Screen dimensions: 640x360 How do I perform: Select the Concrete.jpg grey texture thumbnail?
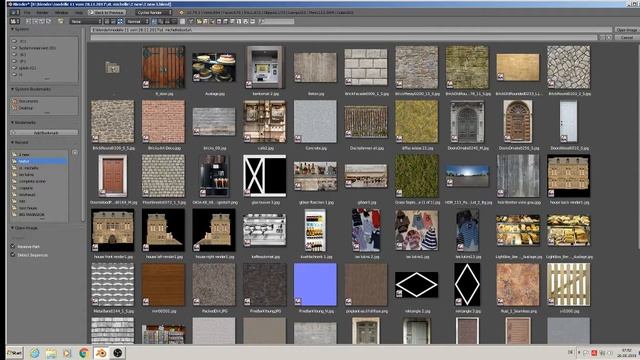coord(315,121)
